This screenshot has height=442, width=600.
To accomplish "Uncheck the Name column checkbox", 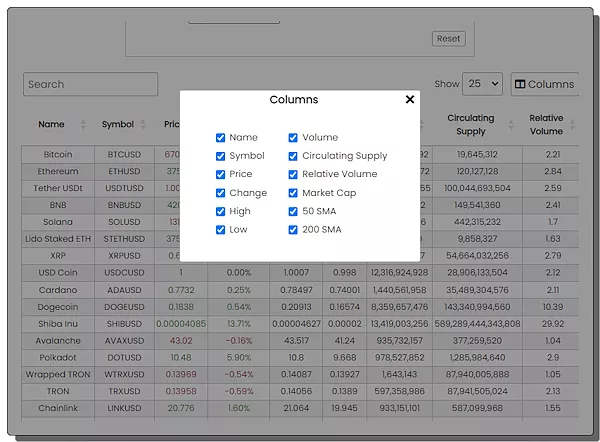I will click(x=220, y=138).
